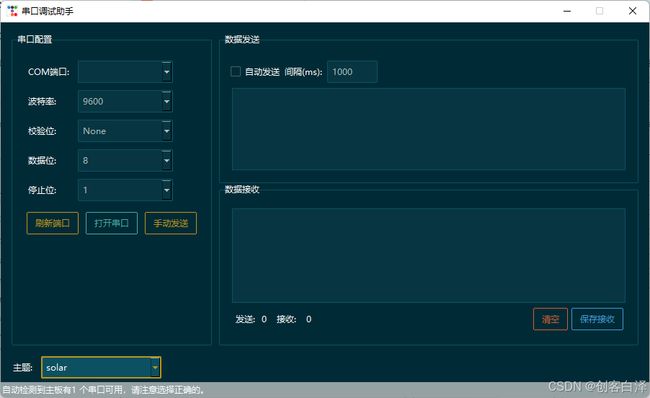Open the 主题 theme dropdown showing solar
The height and width of the screenshot is (398, 650).
tap(101, 367)
